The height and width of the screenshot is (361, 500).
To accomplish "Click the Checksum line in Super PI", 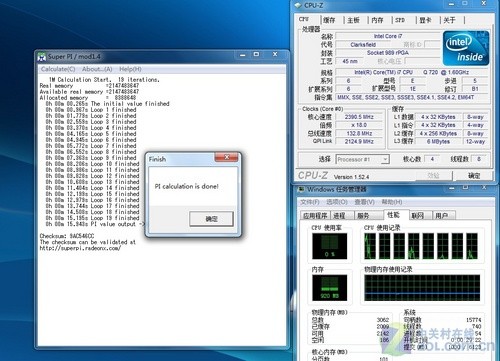I will [67, 236].
